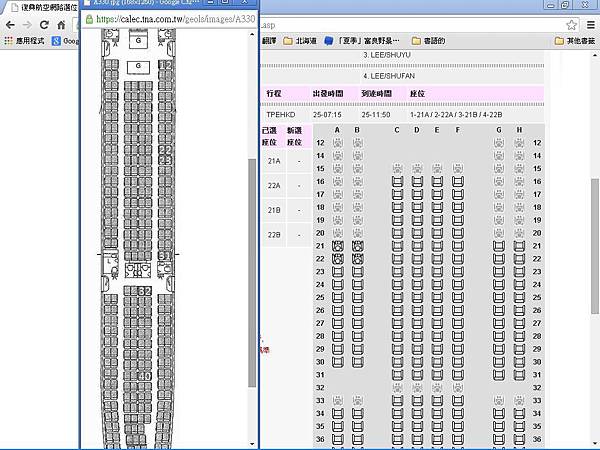600x450 pixels.
Task: Click the 行程 column header
Action: pos(274,93)
